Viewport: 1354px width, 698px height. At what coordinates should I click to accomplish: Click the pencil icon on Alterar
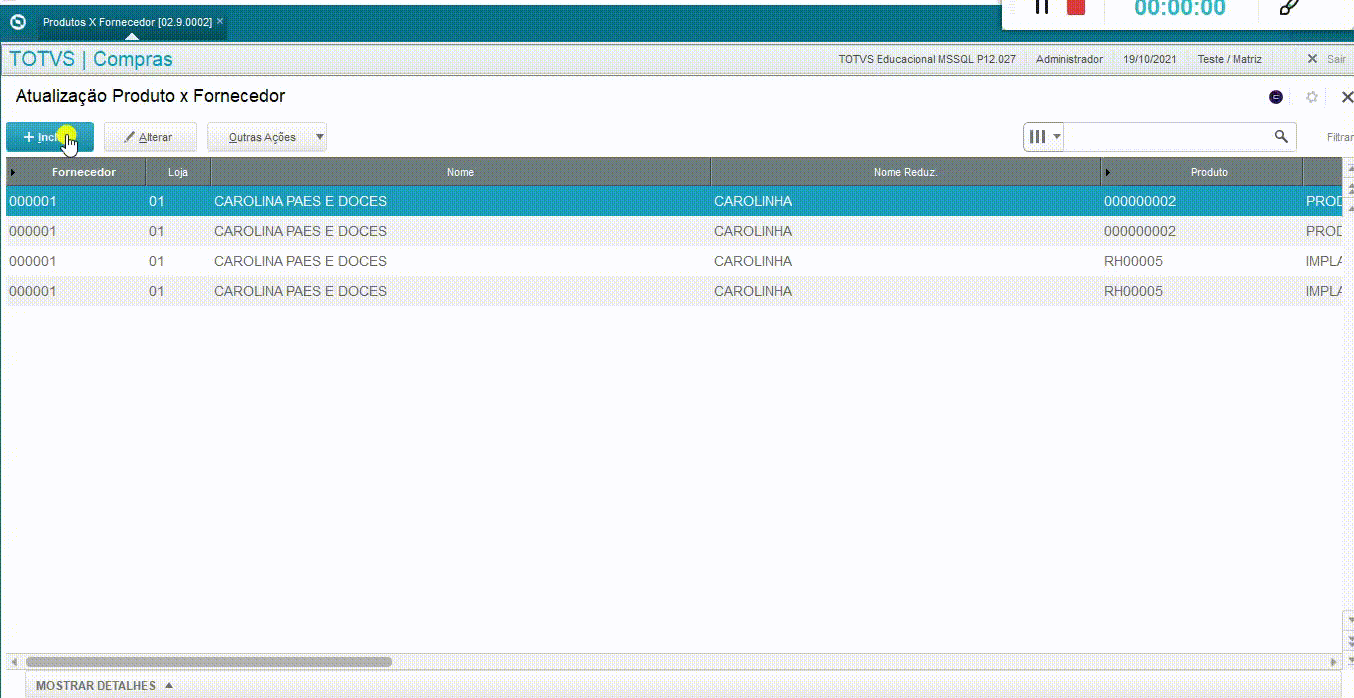tap(129, 137)
